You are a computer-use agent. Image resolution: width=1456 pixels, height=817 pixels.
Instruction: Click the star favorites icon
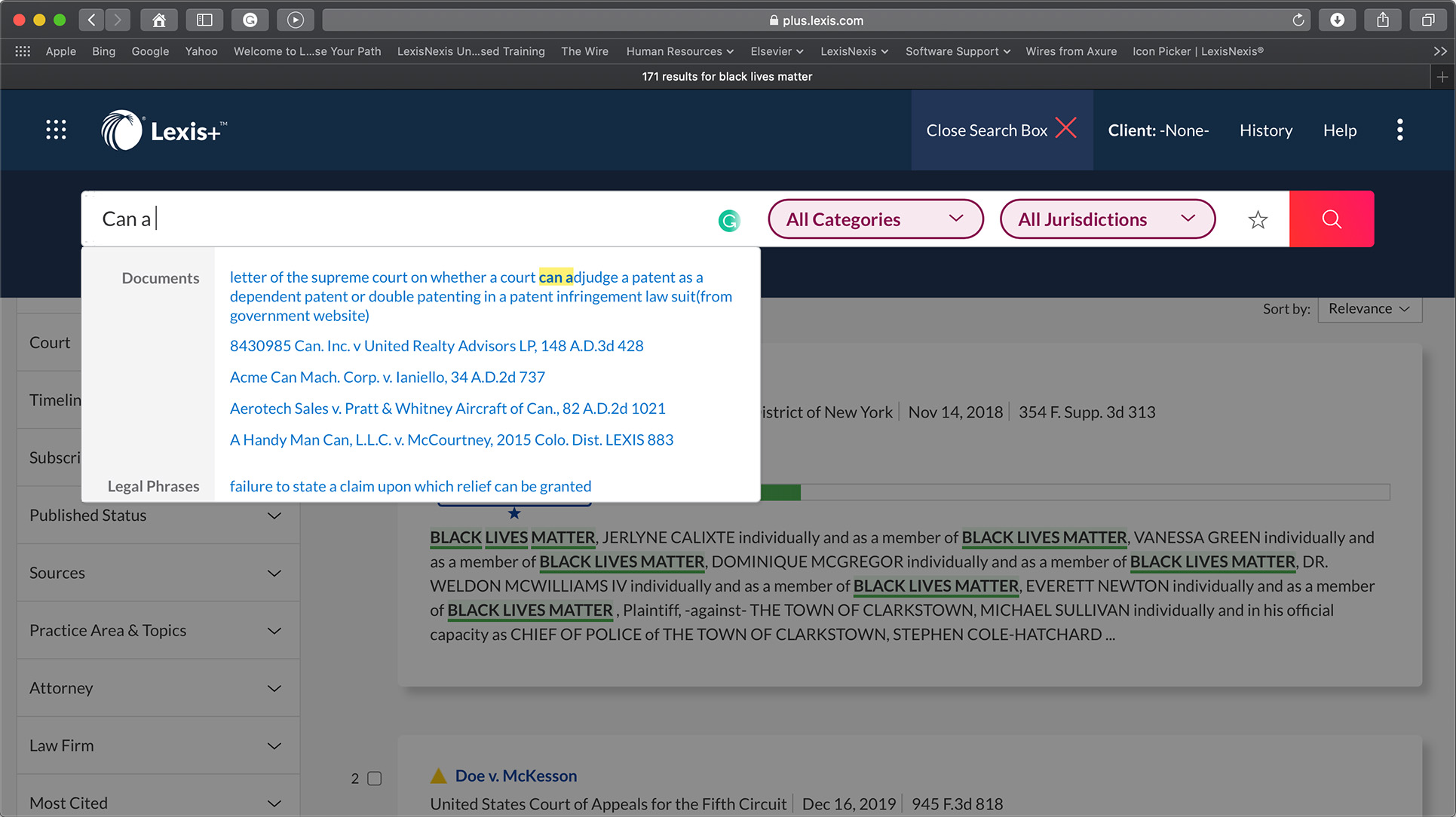pos(1258,219)
